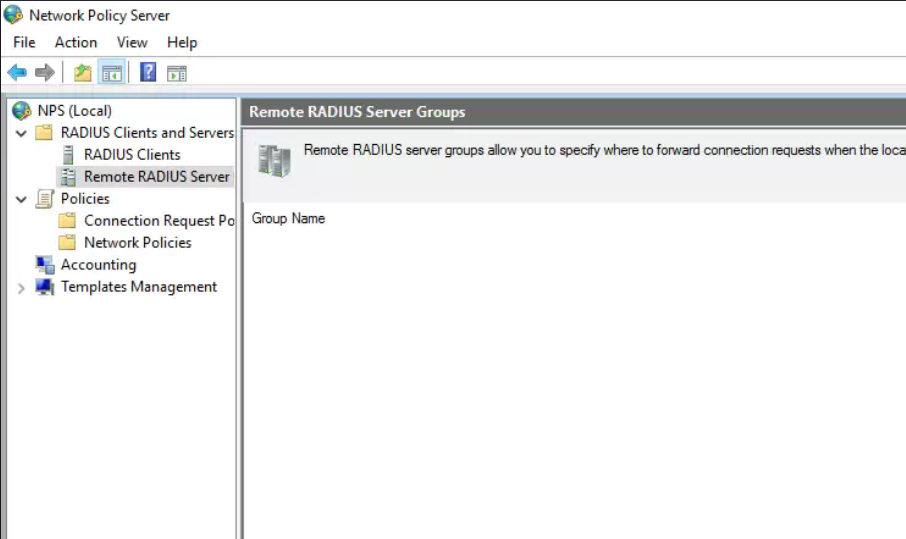Click the Up one level folder icon

coord(83,73)
